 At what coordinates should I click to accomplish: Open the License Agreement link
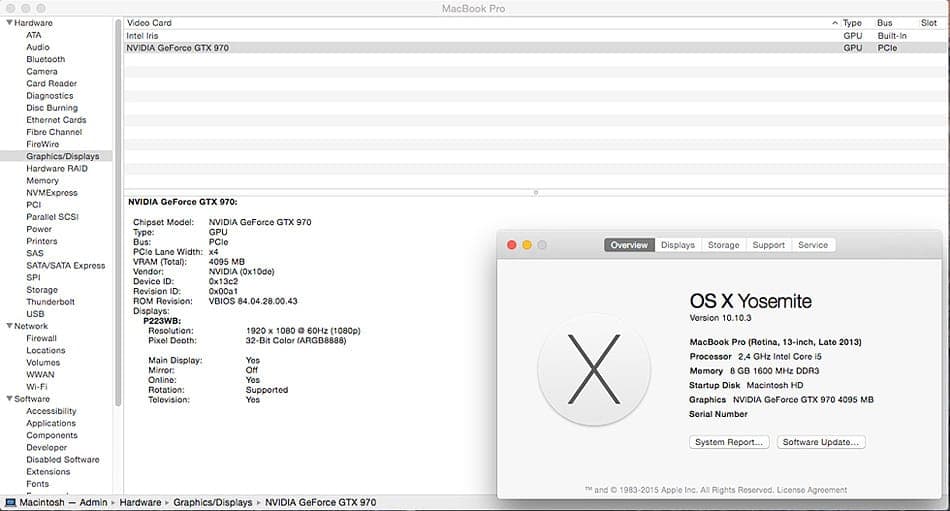[x=812, y=490]
